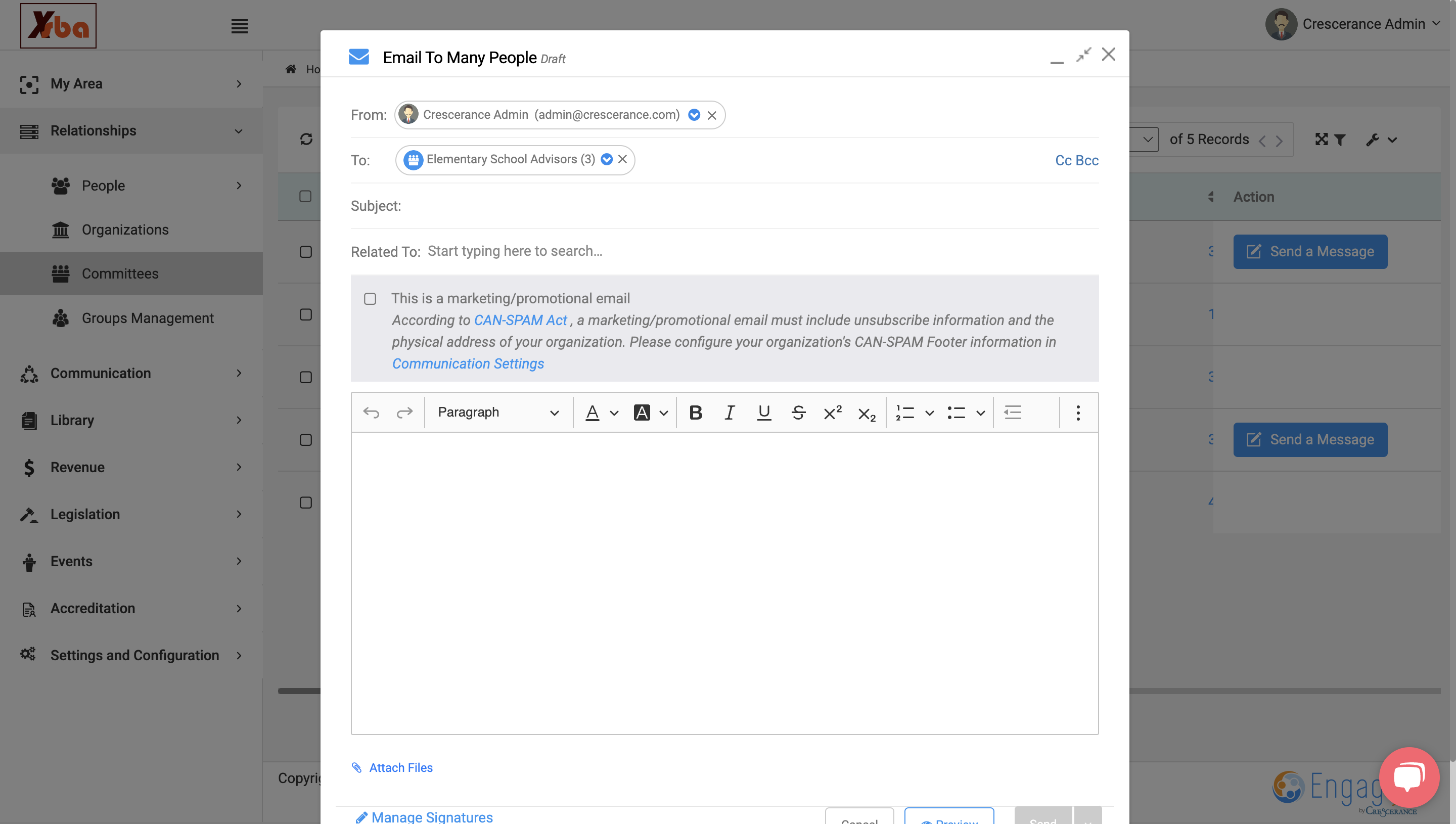Click the undo arrow in editor toolbar
The height and width of the screenshot is (824, 1456).
click(371, 413)
